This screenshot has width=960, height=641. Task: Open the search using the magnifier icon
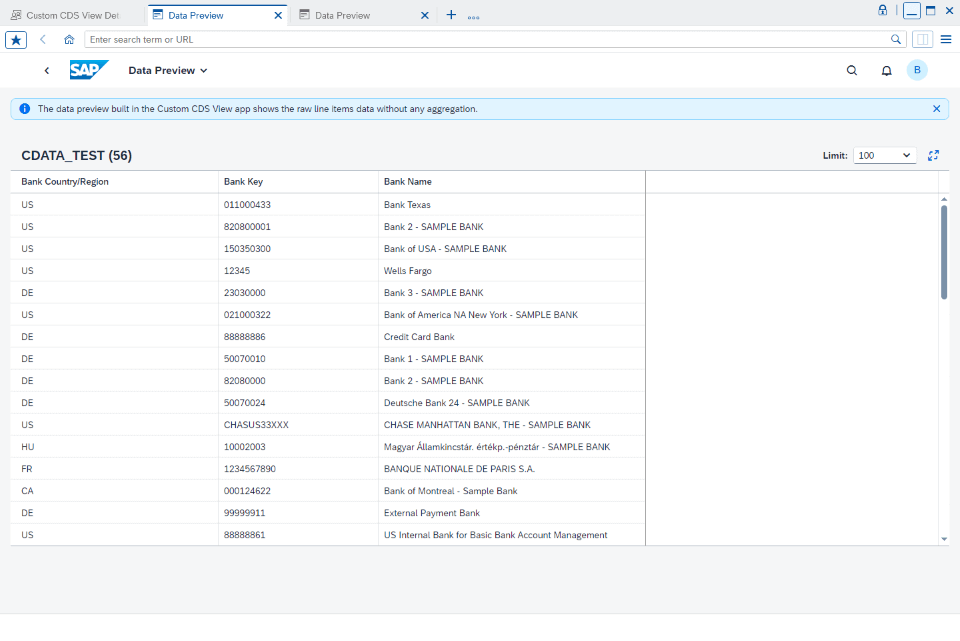click(851, 70)
